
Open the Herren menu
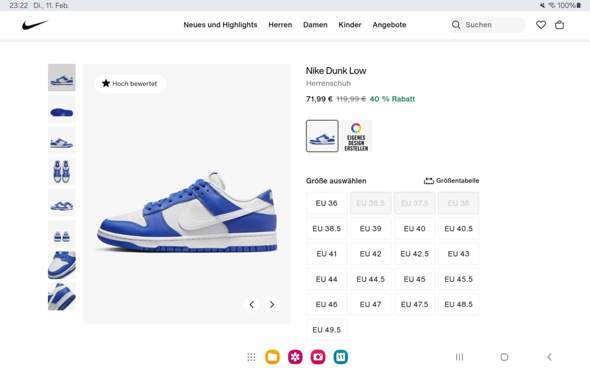(x=280, y=25)
